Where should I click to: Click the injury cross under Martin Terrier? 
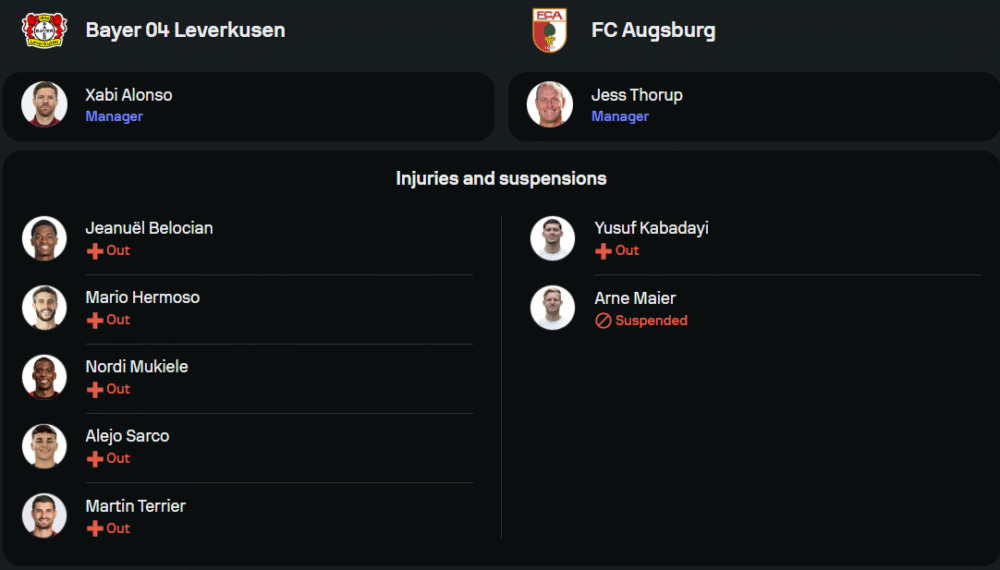(95, 528)
